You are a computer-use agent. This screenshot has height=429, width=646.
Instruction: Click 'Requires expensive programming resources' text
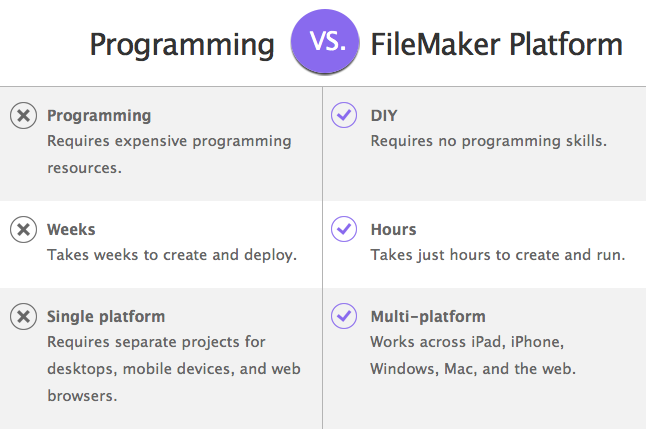169,155
